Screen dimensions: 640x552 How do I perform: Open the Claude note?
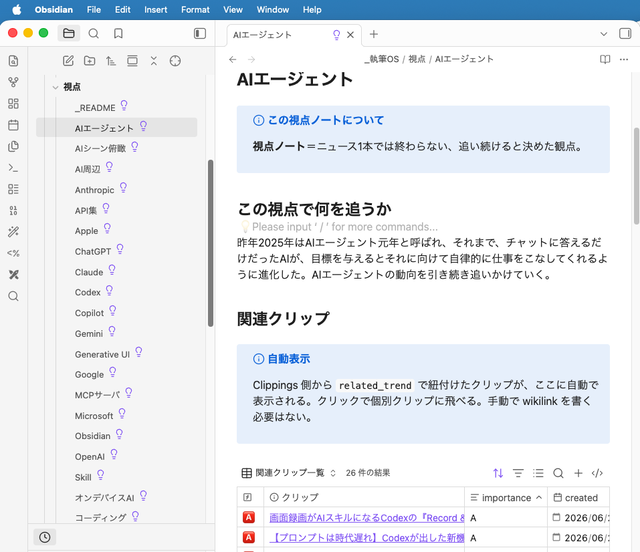(x=89, y=272)
